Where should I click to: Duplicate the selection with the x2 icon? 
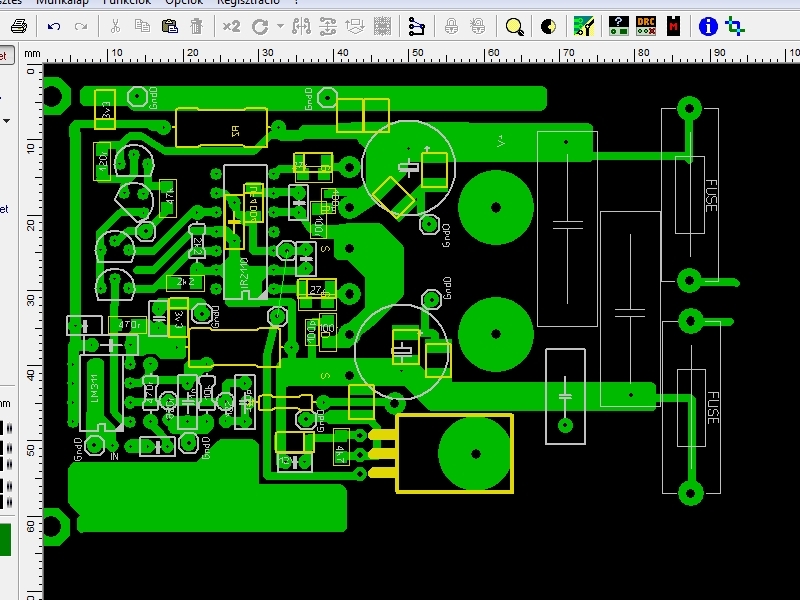tap(231, 26)
